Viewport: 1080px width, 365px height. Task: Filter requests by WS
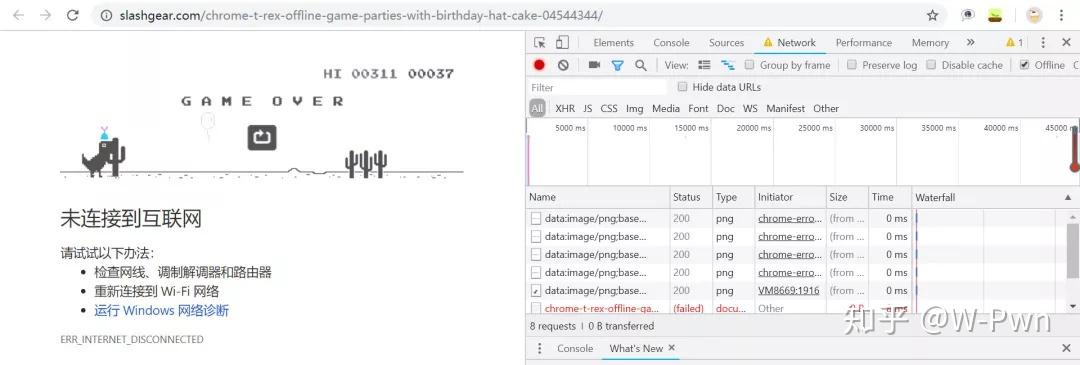click(750, 108)
